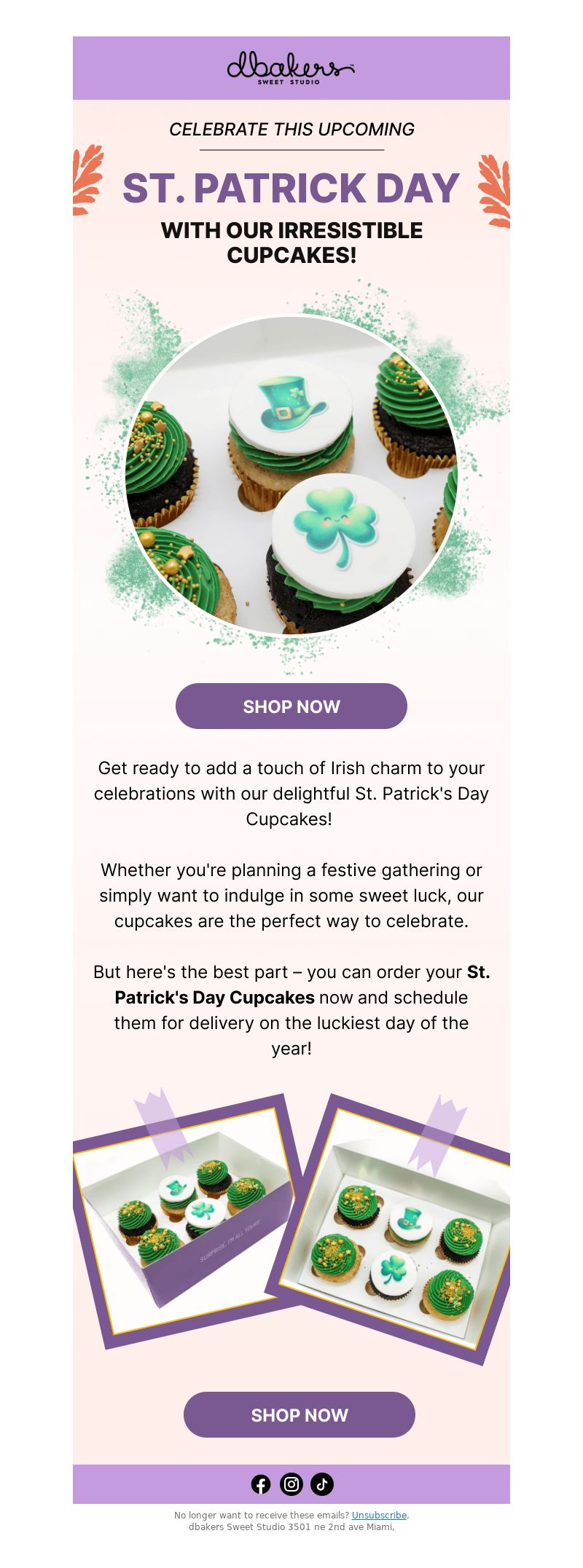The height and width of the screenshot is (1568, 583).
Task: Click the Unsubscribe link
Action: coord(379,1516)
